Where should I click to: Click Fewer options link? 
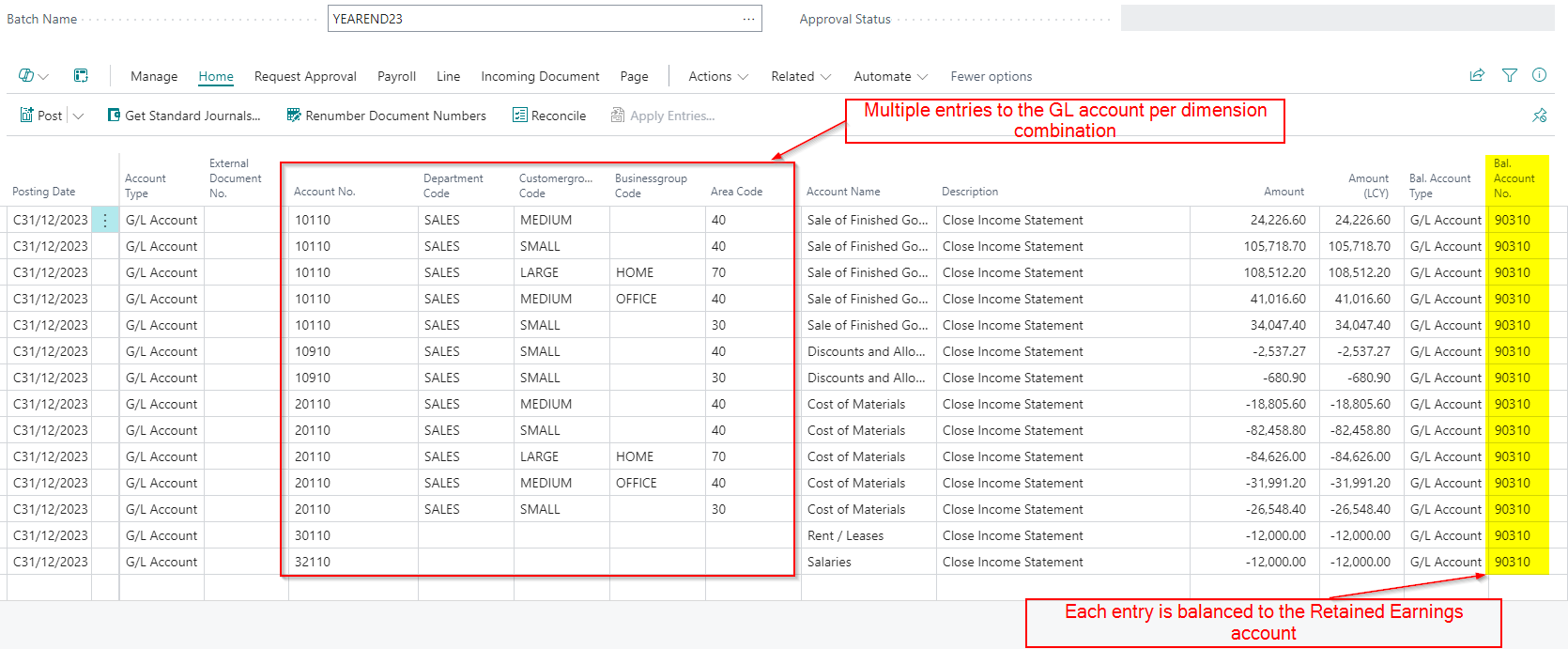coord(991,76)
